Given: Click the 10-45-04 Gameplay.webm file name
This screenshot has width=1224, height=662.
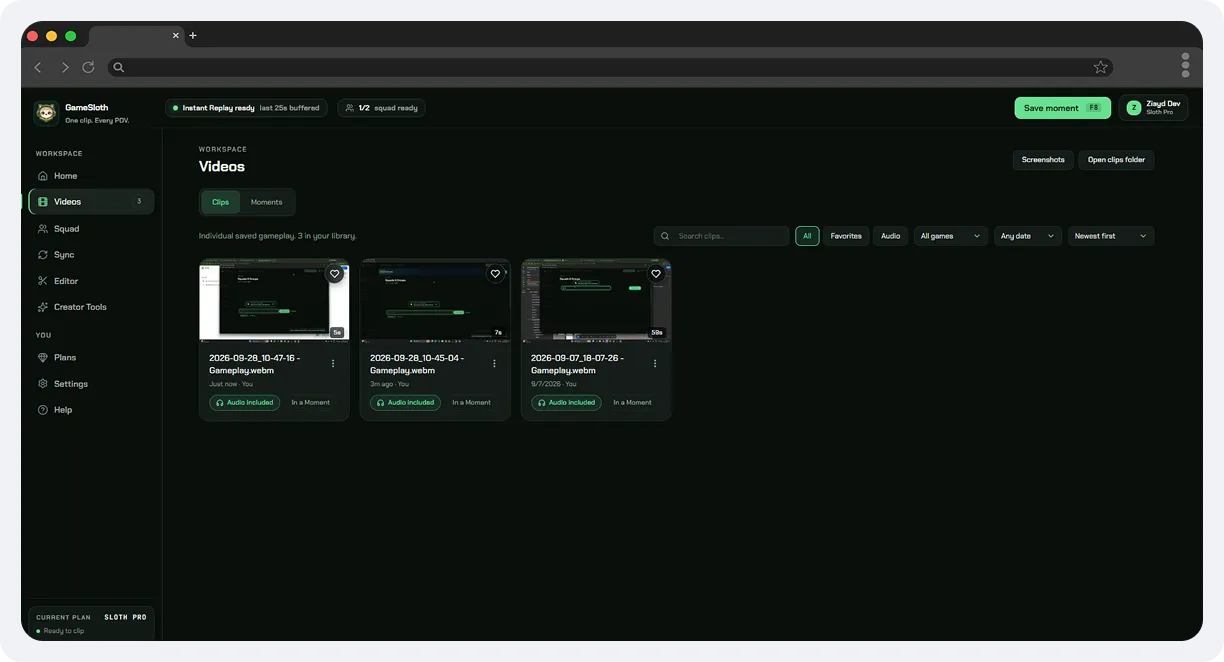Looking at the screenshot, I should click(415, 364).
